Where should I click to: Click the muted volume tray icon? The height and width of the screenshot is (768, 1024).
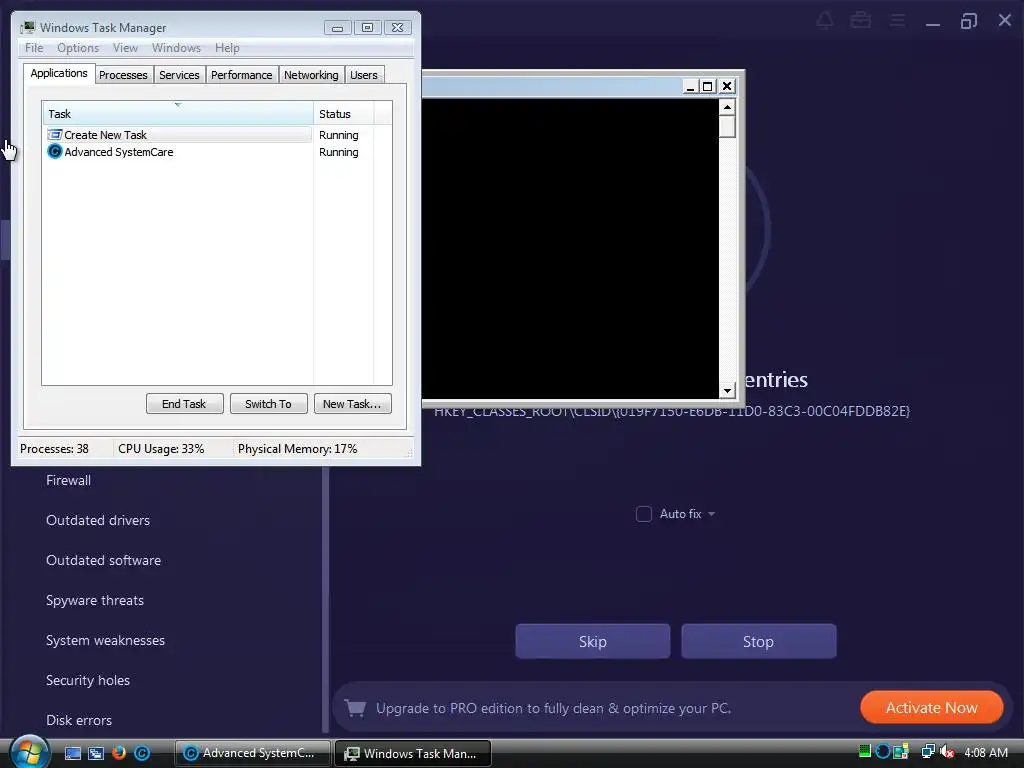[946, 752]
